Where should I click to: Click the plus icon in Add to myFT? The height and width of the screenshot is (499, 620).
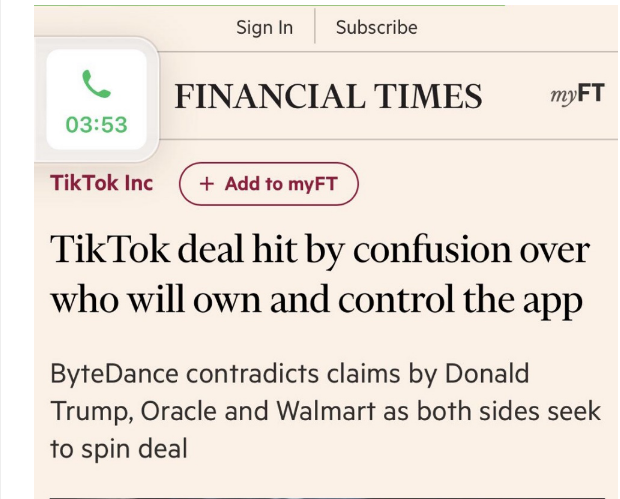click(x=207, y=184)
